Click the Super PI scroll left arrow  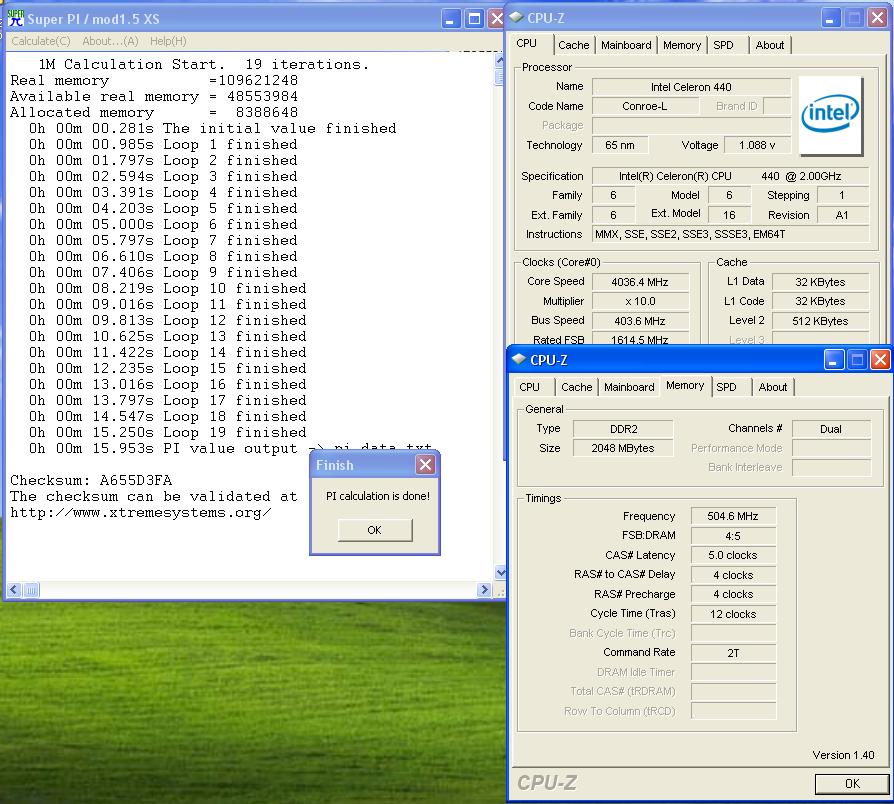14,590
